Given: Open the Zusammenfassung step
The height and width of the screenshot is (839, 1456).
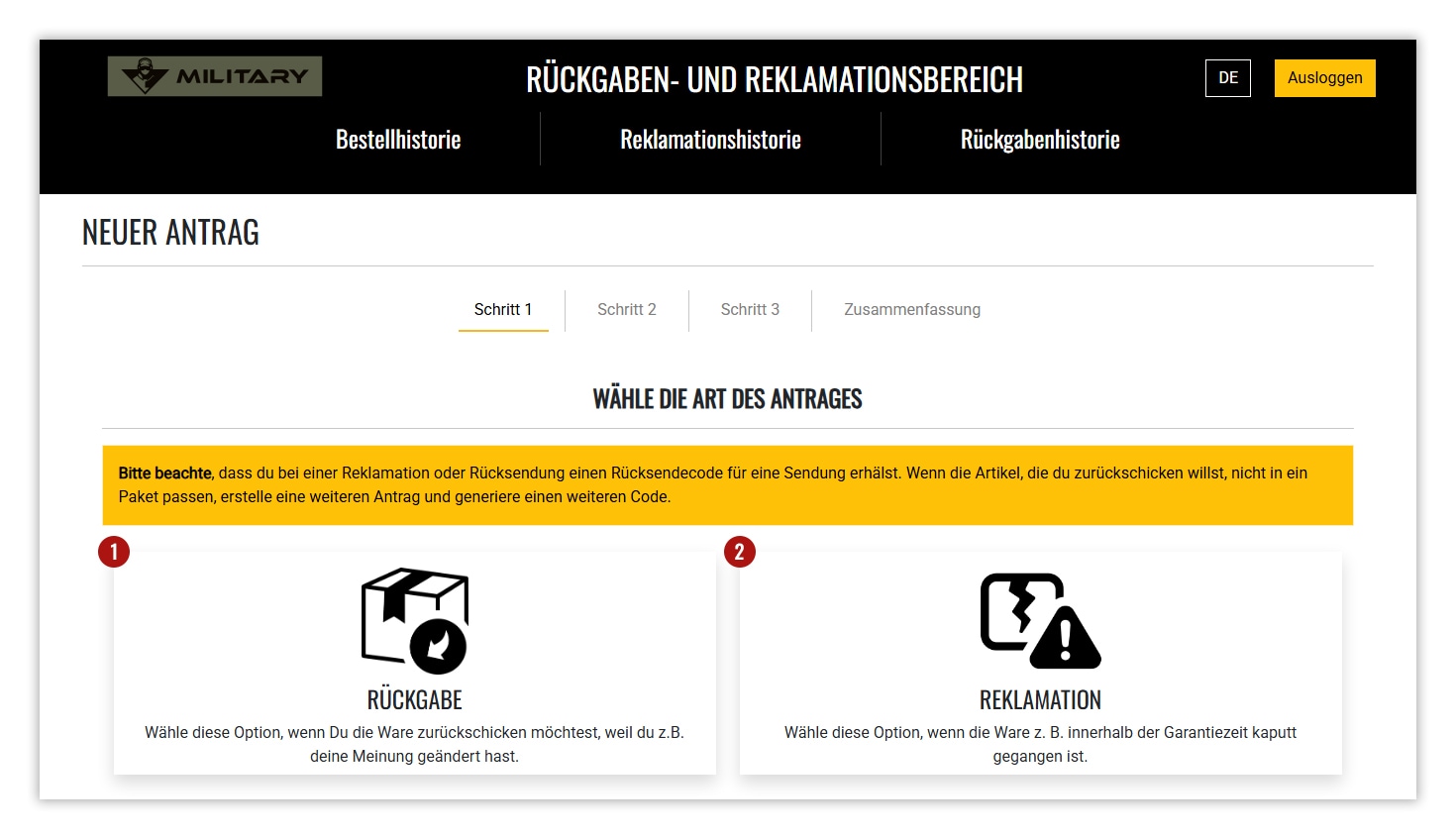Looking at the screenshot, I should coord(912,310).
